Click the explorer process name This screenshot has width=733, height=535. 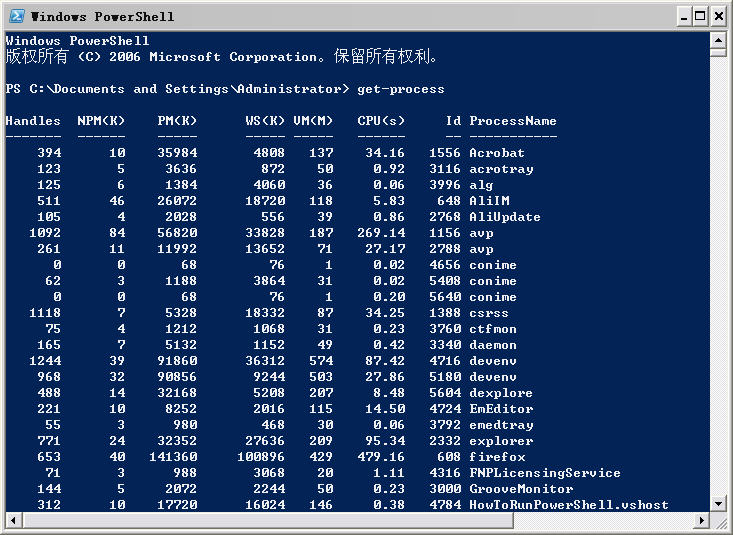501,441
